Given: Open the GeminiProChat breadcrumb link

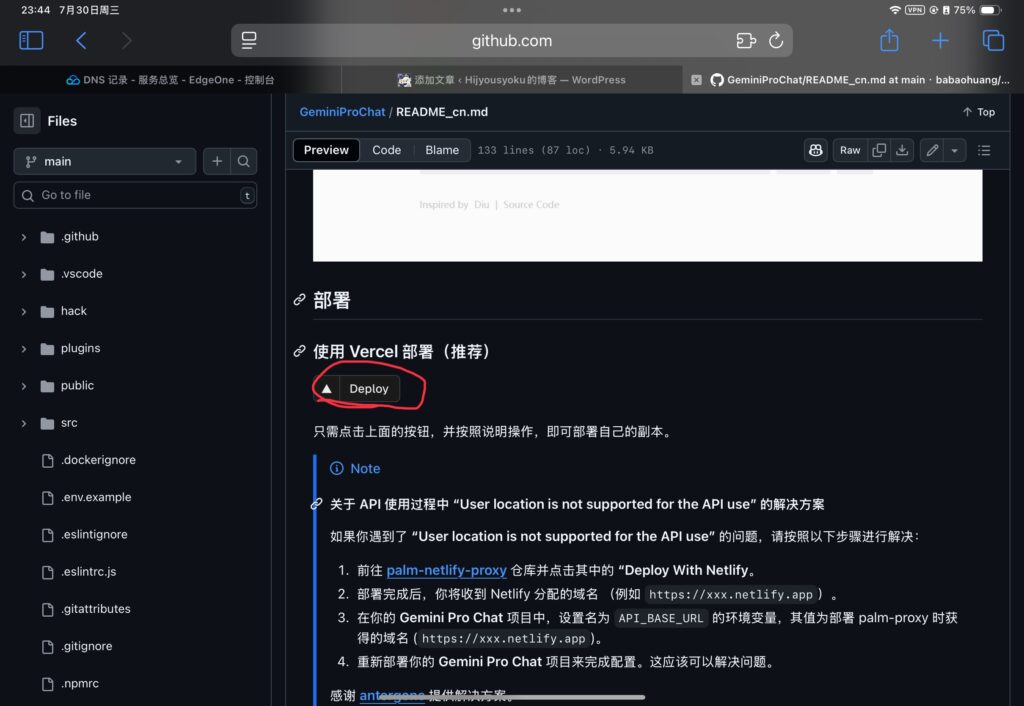Looking at the screenshot, I should (342, 112).
